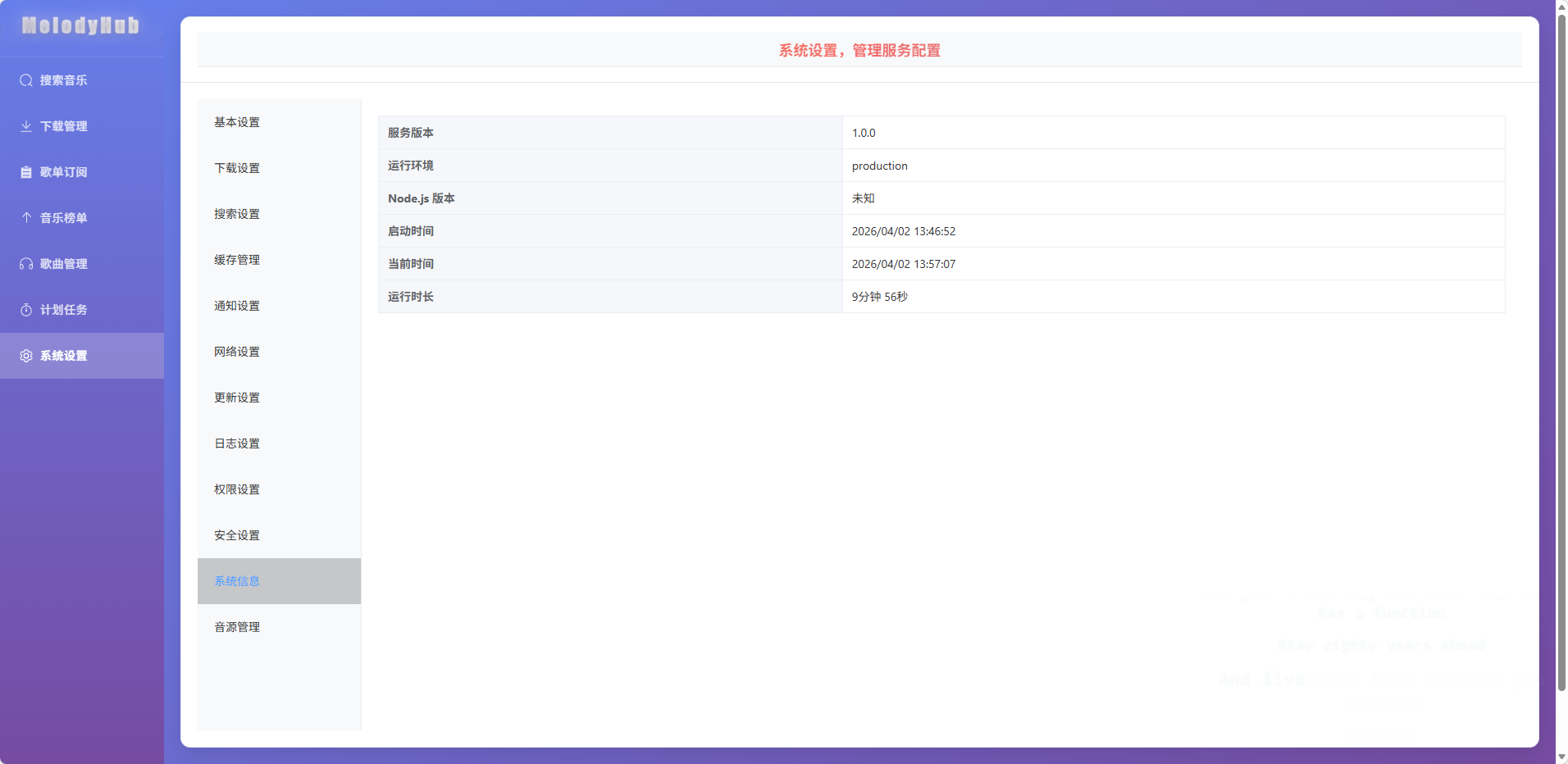Select the 通知设置 tab
Screen dimensions: 1568x764
click(x=279, y=306)
